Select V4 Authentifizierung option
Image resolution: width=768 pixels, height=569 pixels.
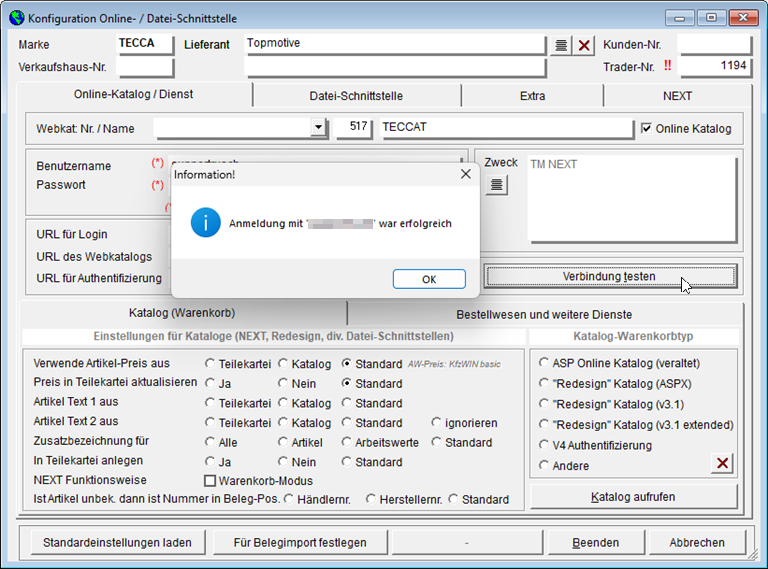coord(544,445)
